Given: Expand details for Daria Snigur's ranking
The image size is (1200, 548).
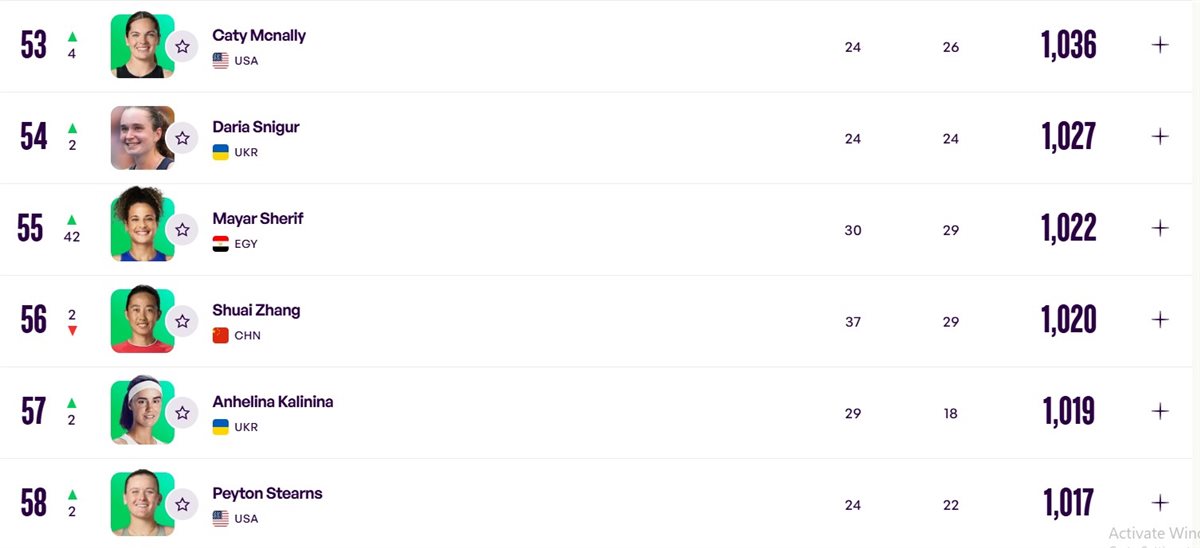Looking at the screenshot, I should coord(1160,136).
